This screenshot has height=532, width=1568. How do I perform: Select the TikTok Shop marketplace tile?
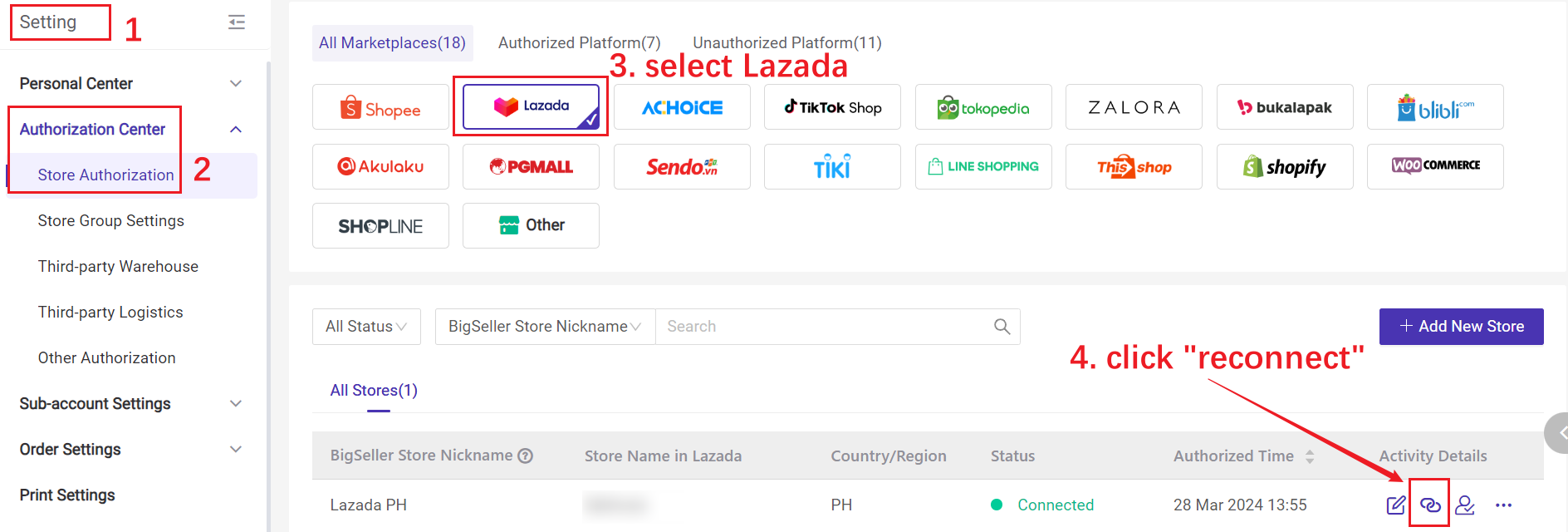tap(832, 107)
